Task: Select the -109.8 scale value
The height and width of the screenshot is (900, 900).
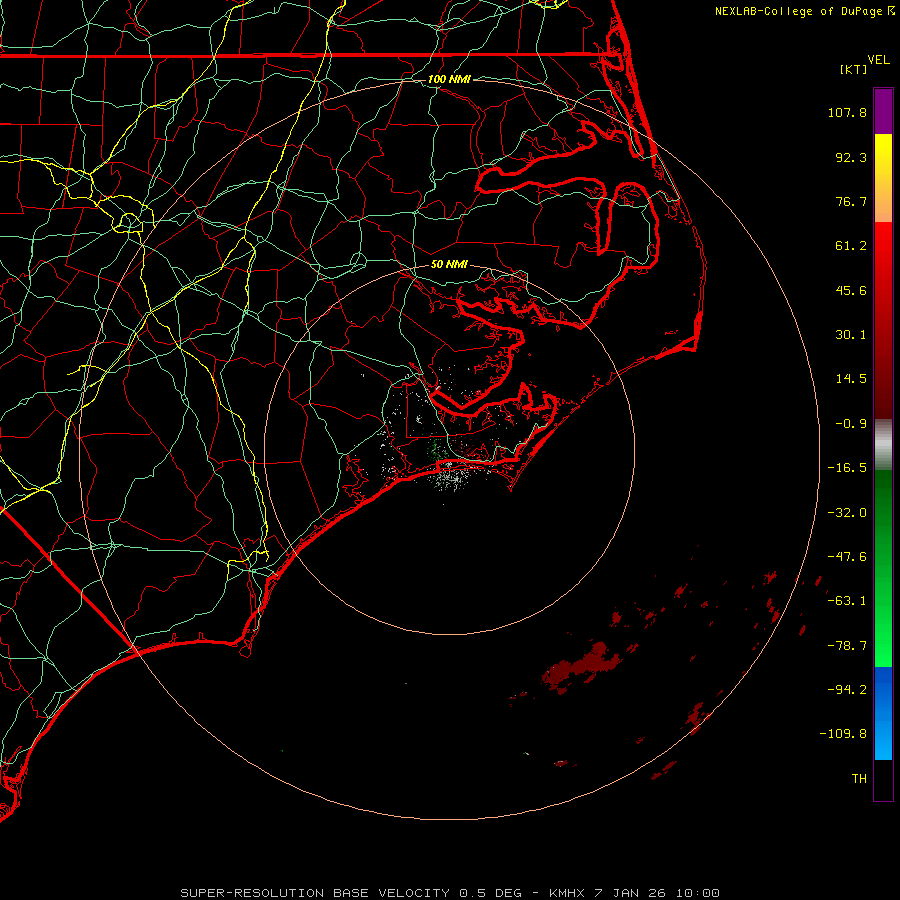Action: tap(844, 734)
